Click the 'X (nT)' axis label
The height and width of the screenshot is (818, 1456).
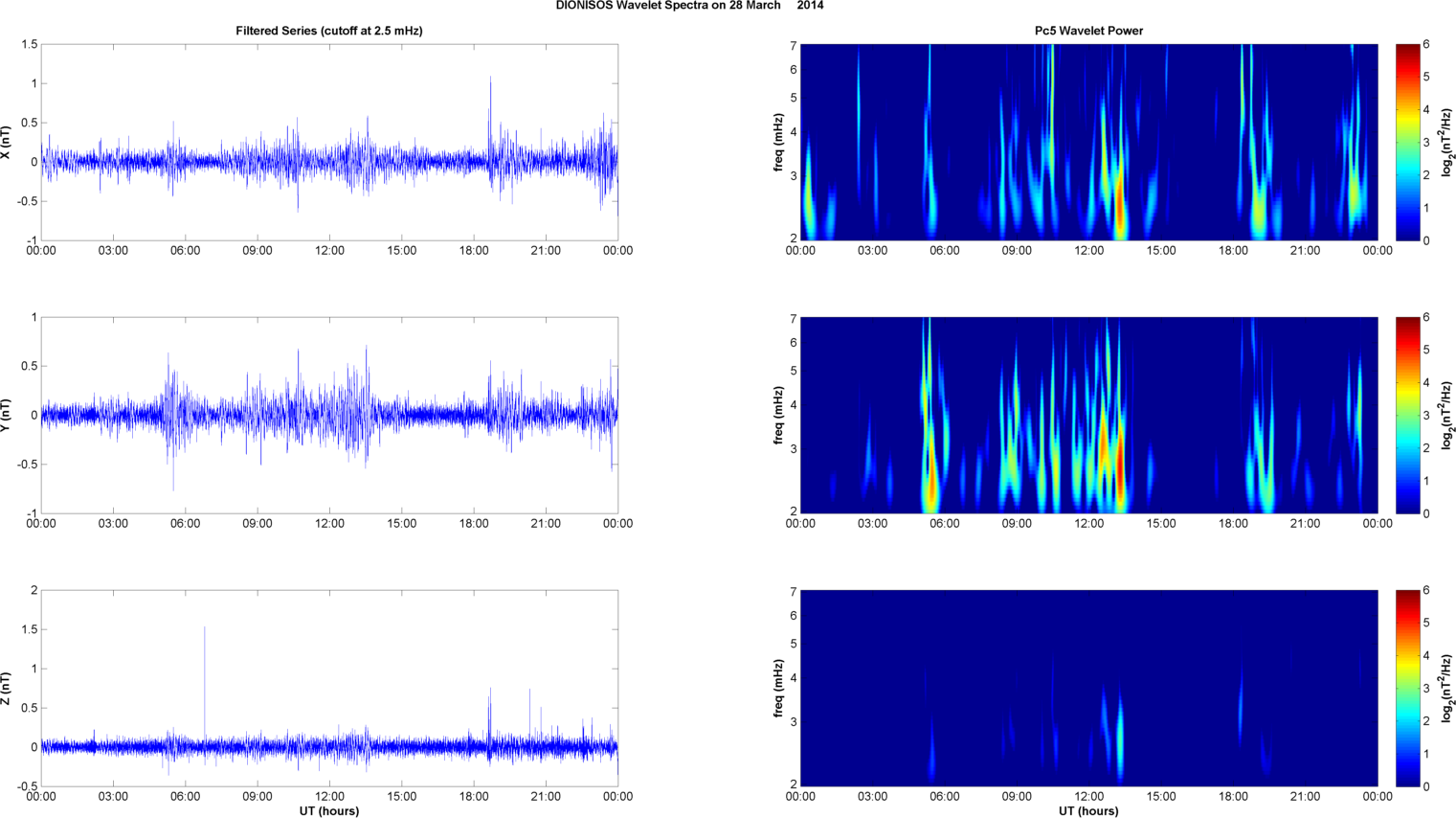tap(7, 142)
